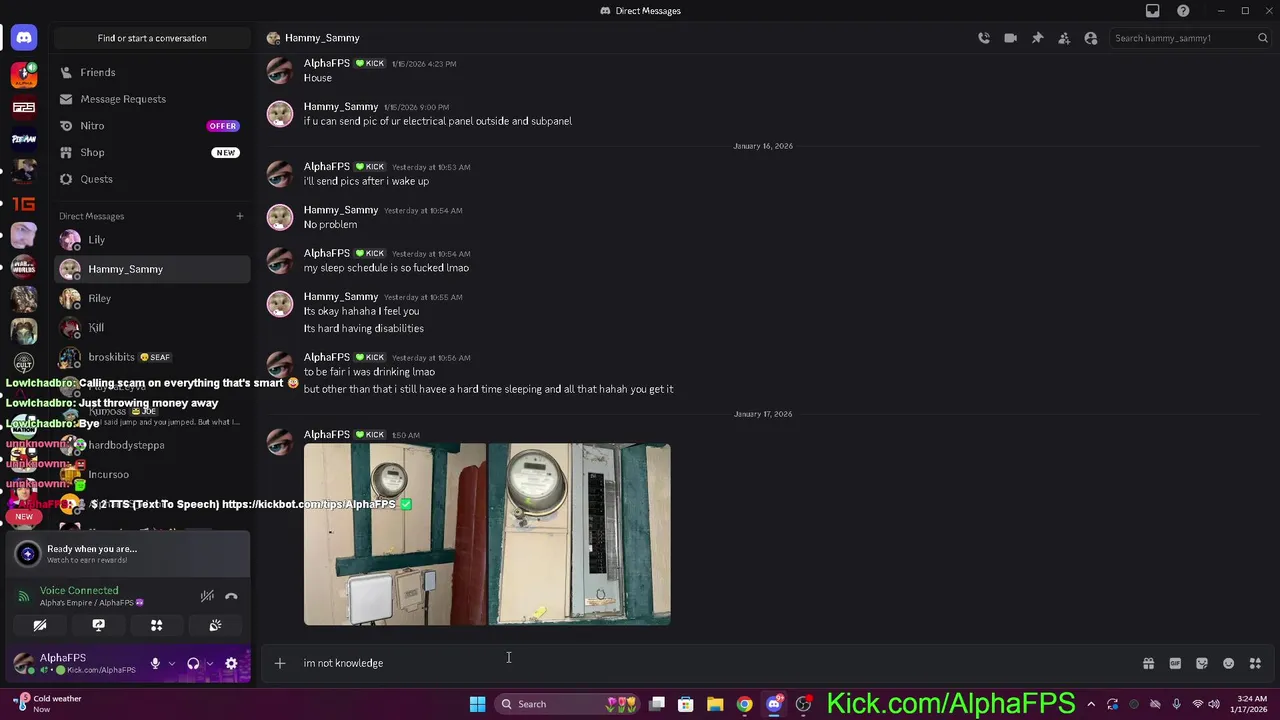The image size is (1280, 720).
Task: Open the Windows Start menu
Action: pyautogui.click(x=477, y=704)
